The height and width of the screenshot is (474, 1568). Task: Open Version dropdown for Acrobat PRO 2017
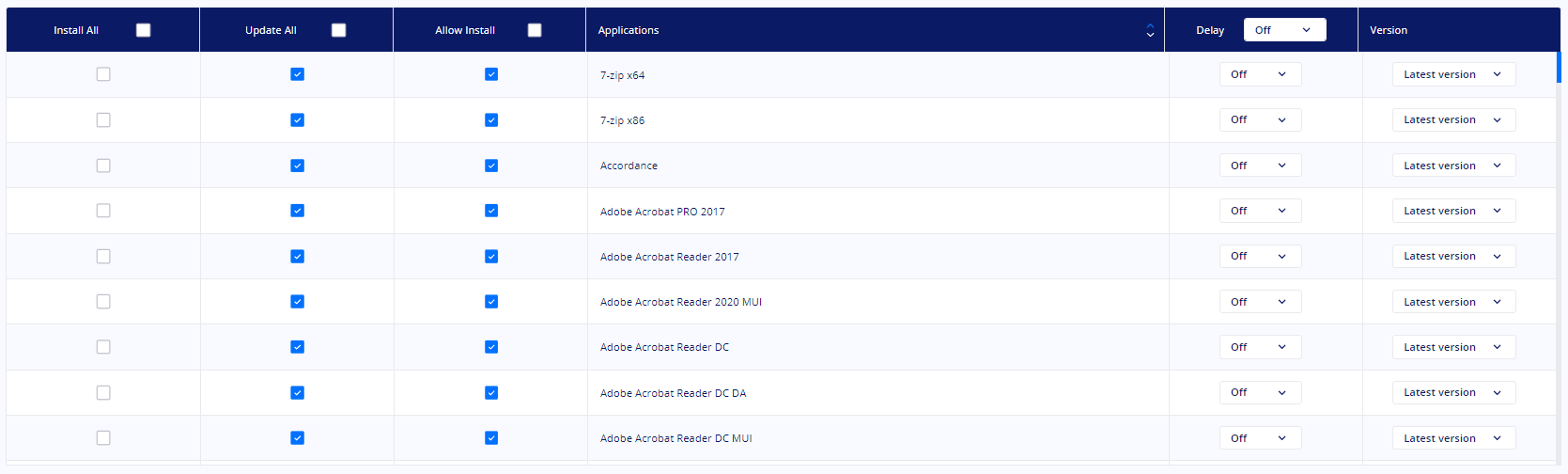[x=1453, y=211]
